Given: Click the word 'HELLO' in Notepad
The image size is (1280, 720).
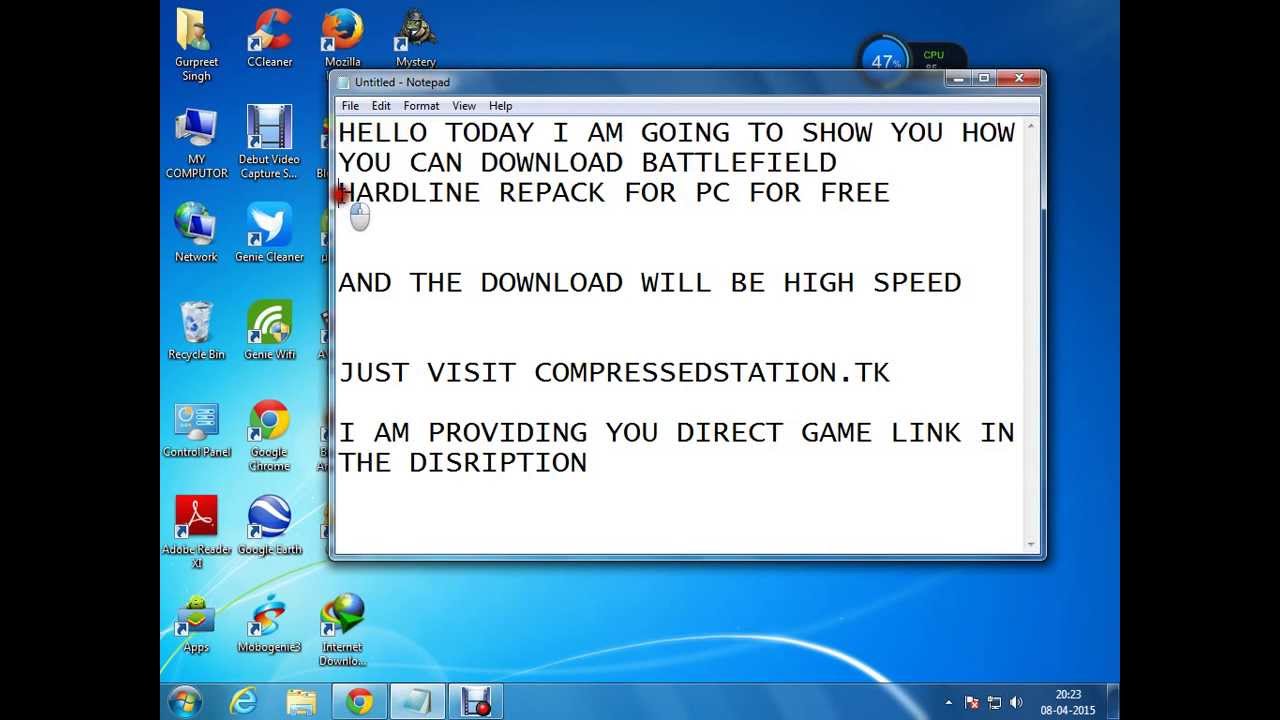Looking at the screenshot, I should pos(383,133).
